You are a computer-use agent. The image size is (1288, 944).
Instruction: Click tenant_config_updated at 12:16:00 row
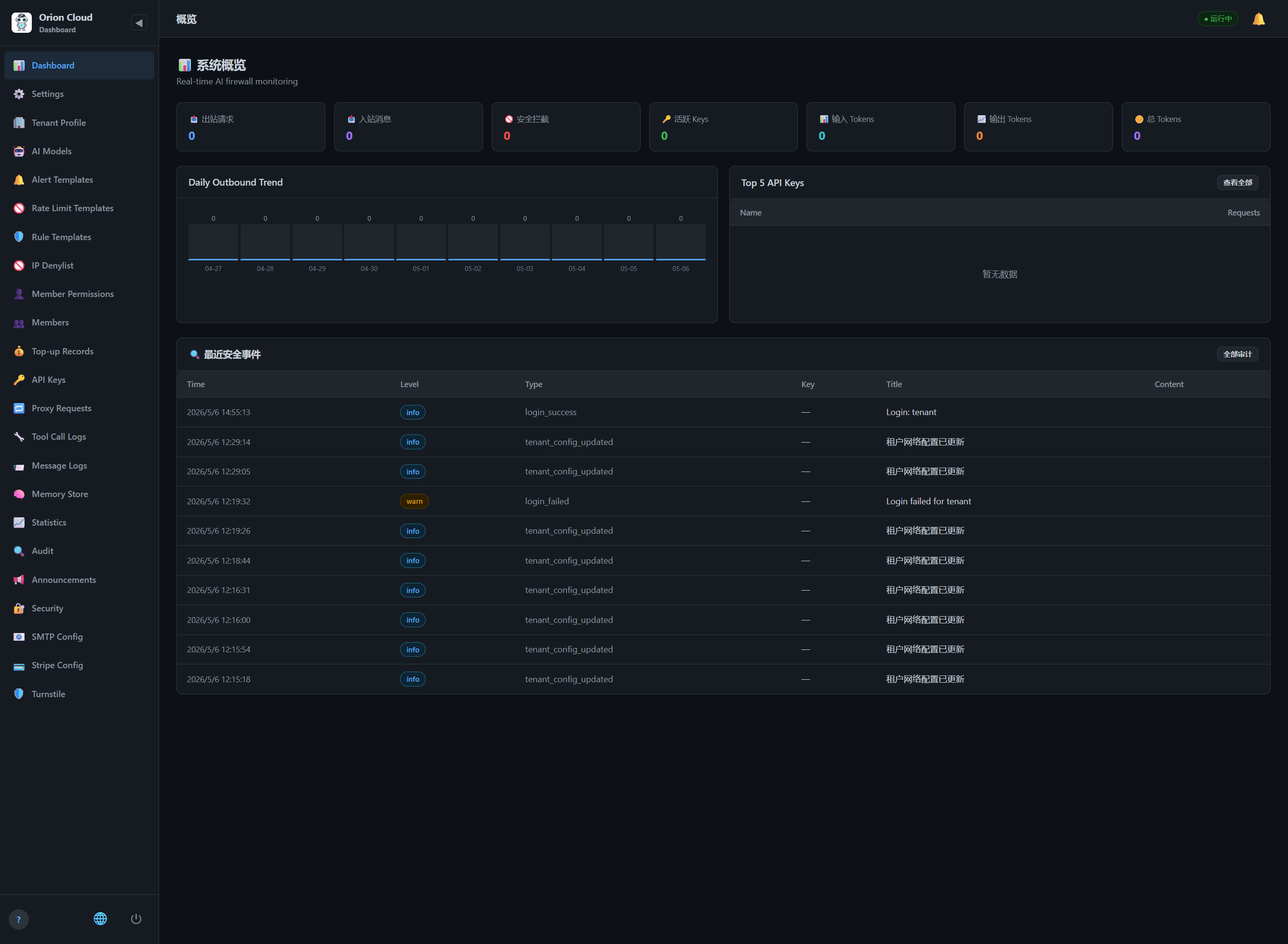coord(569,620)
